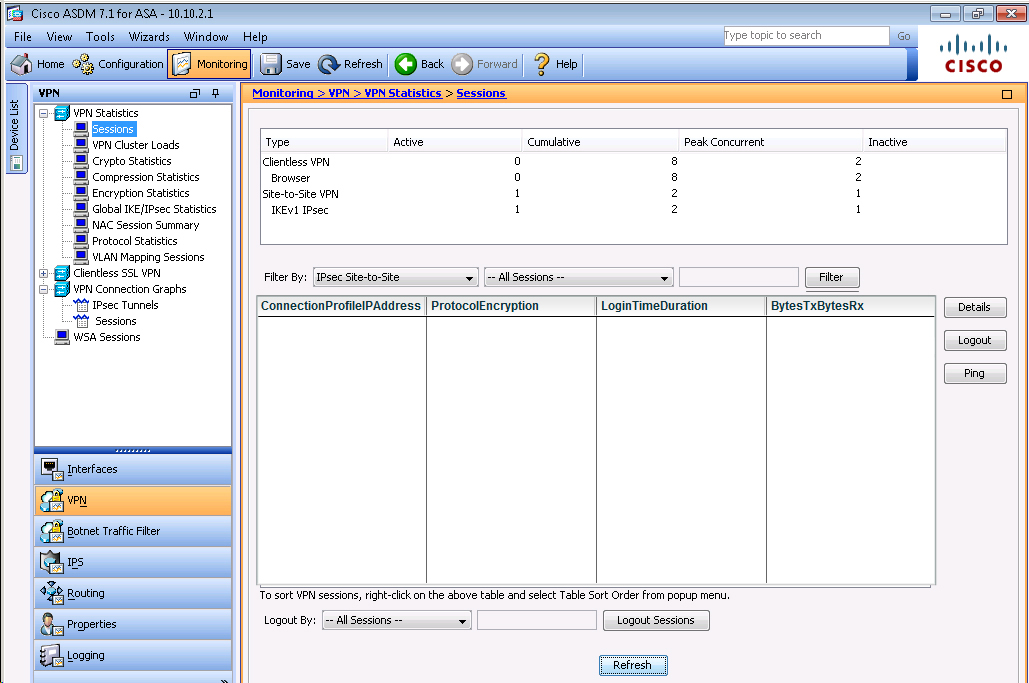Image resolution: width=1029 pixels, height=683 pixels.
Task: Open the Wizards menu
Action: [149, 37]
